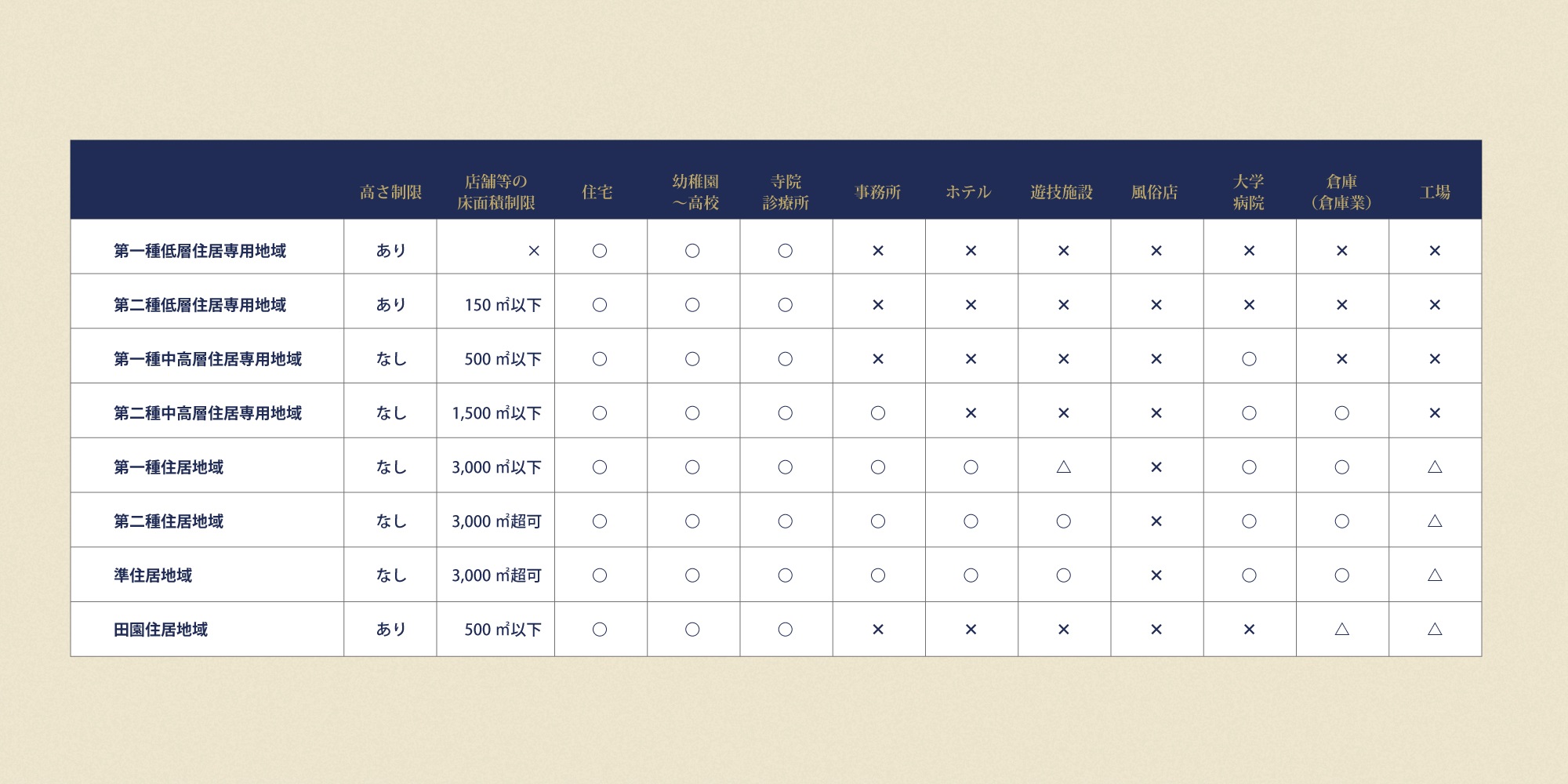This screenshot has height=784, width=1568.
Task: Select the 店舗等の床面積制限 header
Action: click(495, 192)
